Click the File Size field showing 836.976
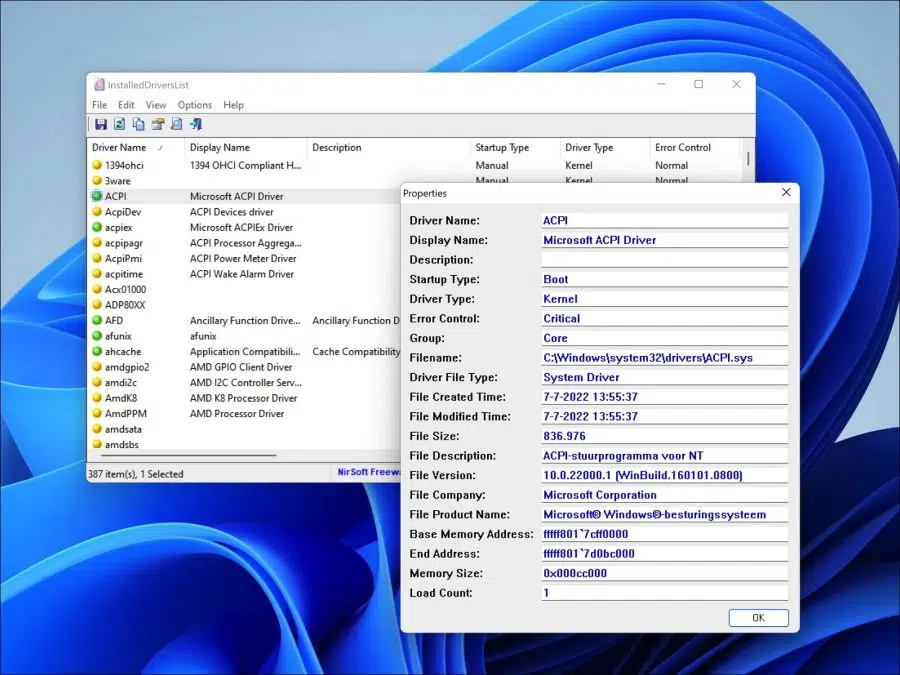Image resolution: width=900 pixels, height=675 pixels. tap(665, 436)
